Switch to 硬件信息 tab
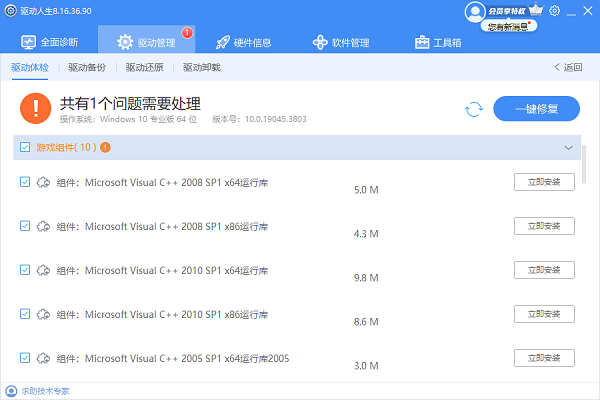The width and height of the screenshot is (600, 400). (x=244, y=42)
